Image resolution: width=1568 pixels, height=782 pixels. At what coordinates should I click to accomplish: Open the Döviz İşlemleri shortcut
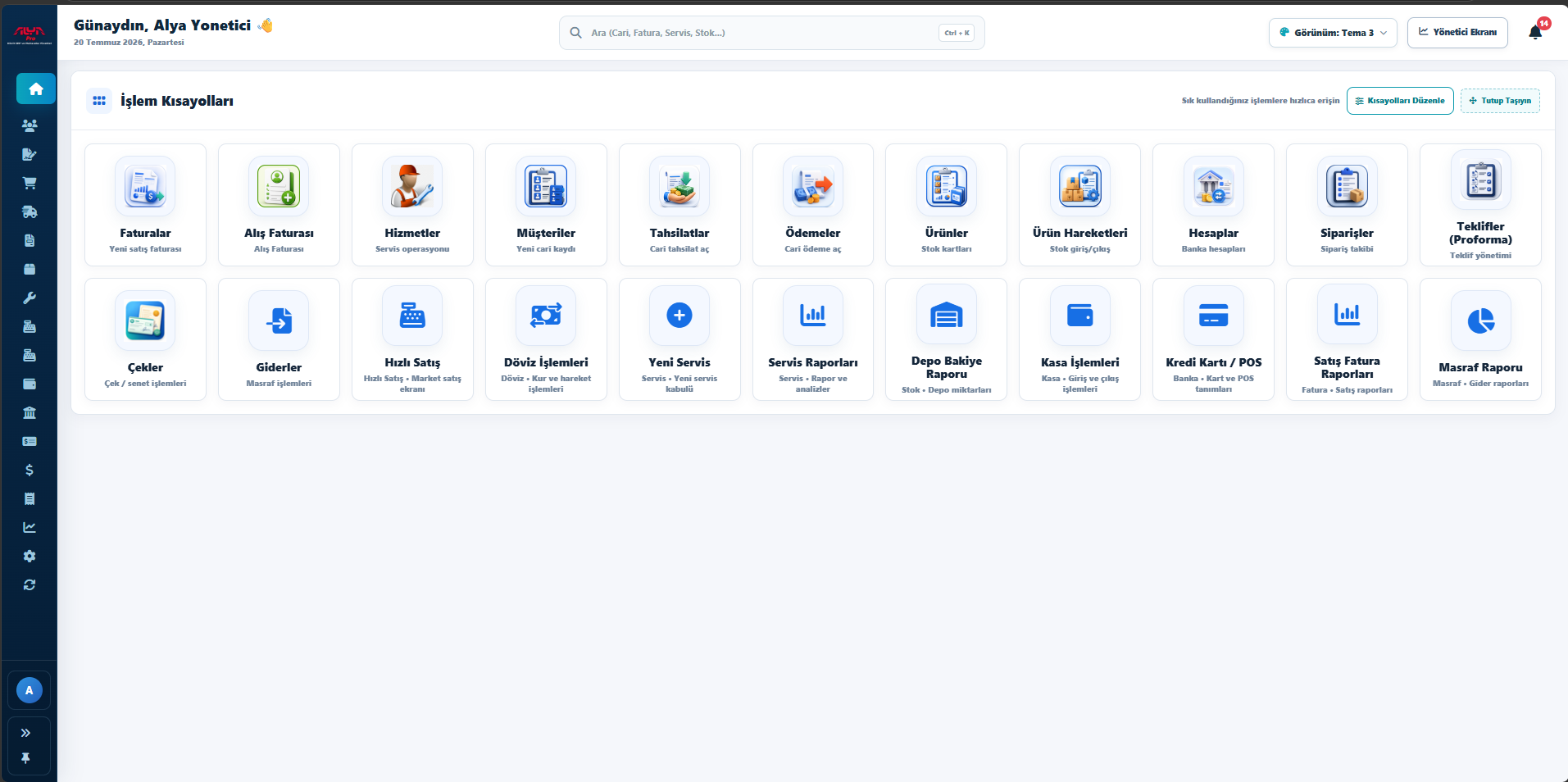click(x=546, y=339)
